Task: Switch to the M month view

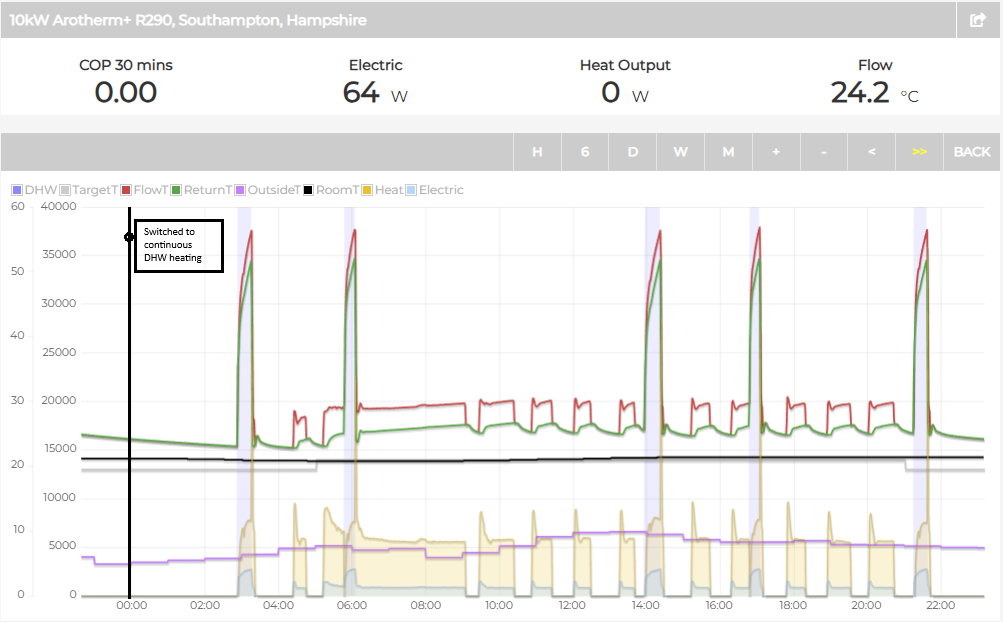Action: (728, 152)
